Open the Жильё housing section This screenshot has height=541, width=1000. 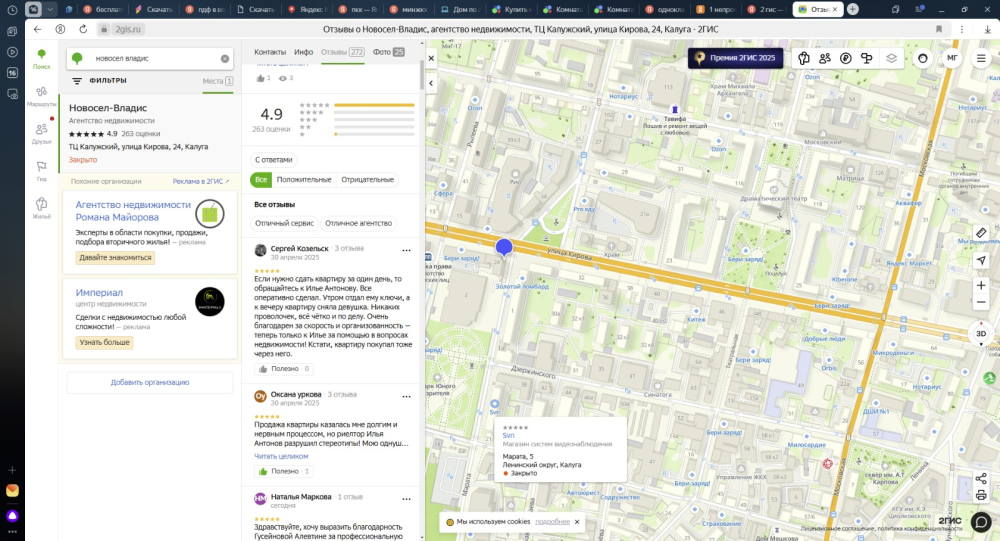41,208
